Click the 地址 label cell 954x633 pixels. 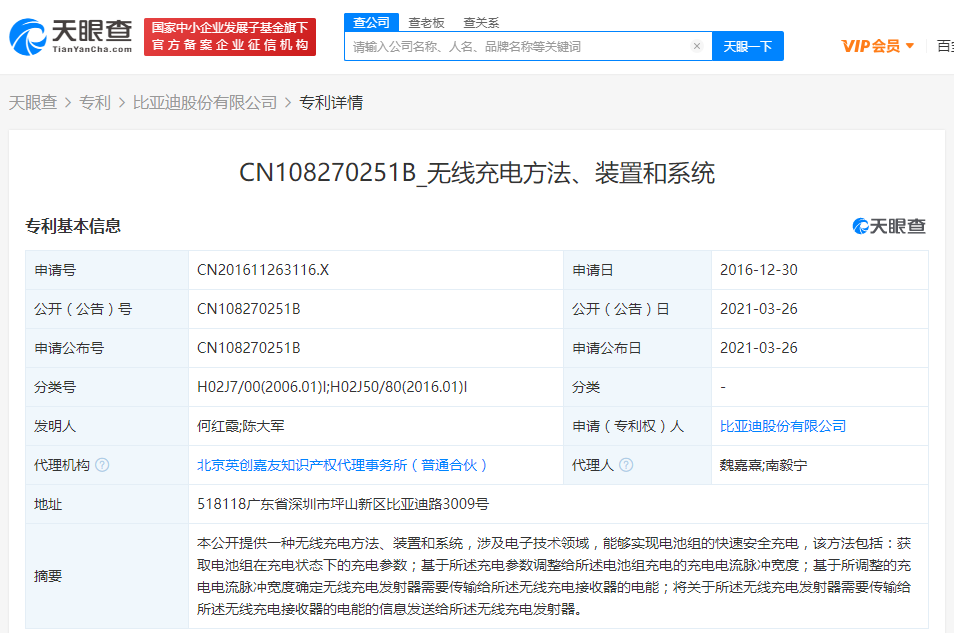(107, 504)
